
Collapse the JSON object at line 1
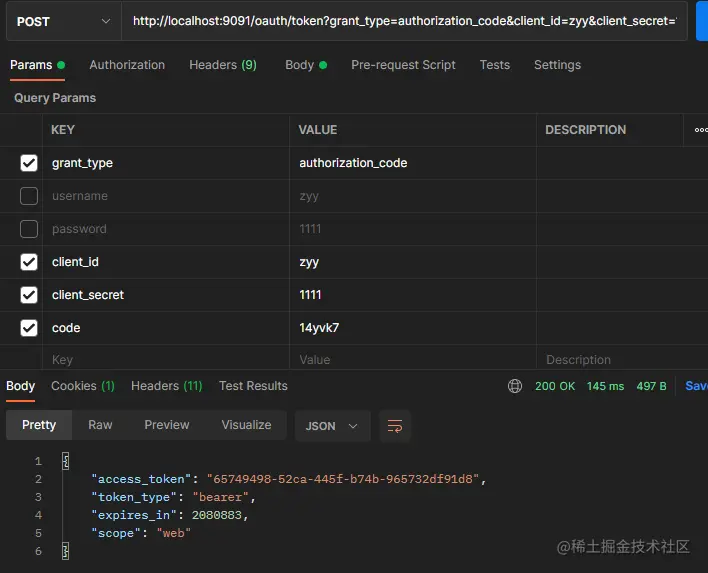[x=65, y=461]
